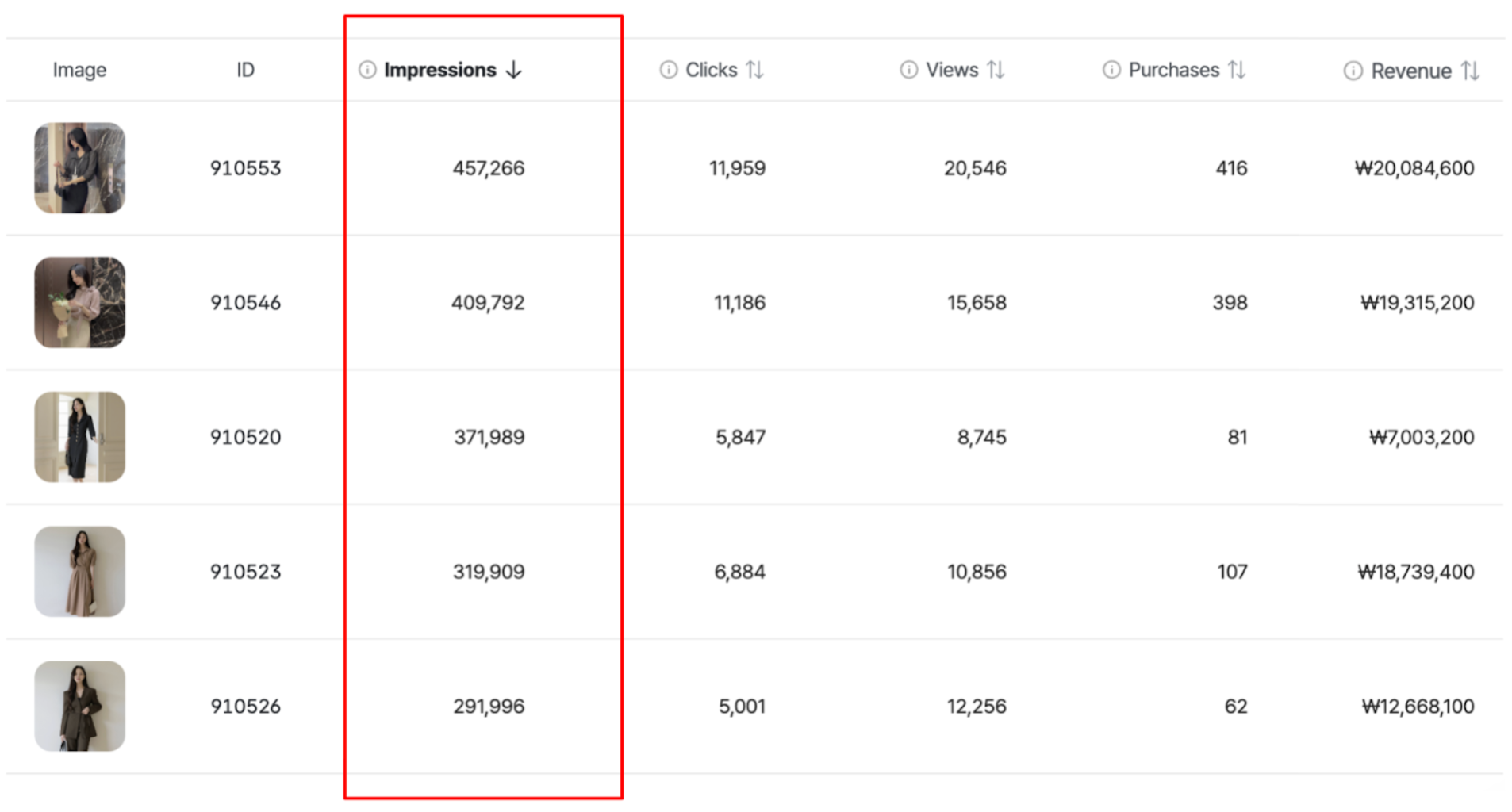The image size is (1512, 812).
Task: Select the revenue value ₩19,315,200
Action: click(x=1417, y=303)
